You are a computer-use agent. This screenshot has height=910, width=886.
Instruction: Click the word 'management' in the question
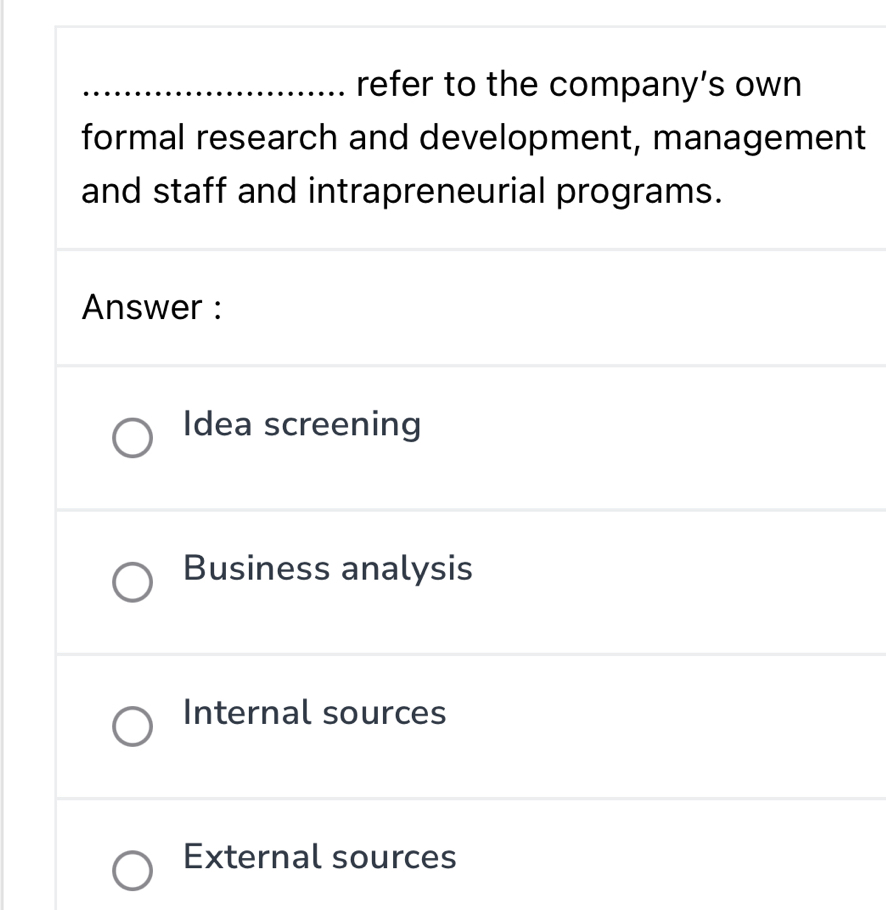tap(759, 138)
